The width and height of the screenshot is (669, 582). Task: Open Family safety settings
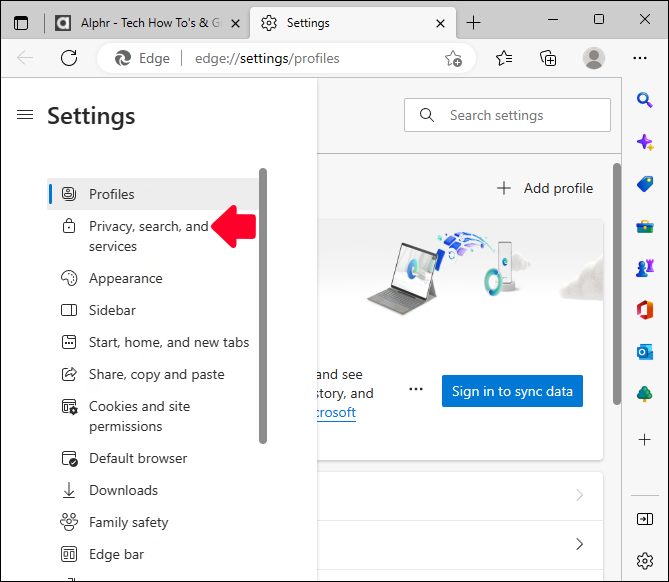point(153,522)
